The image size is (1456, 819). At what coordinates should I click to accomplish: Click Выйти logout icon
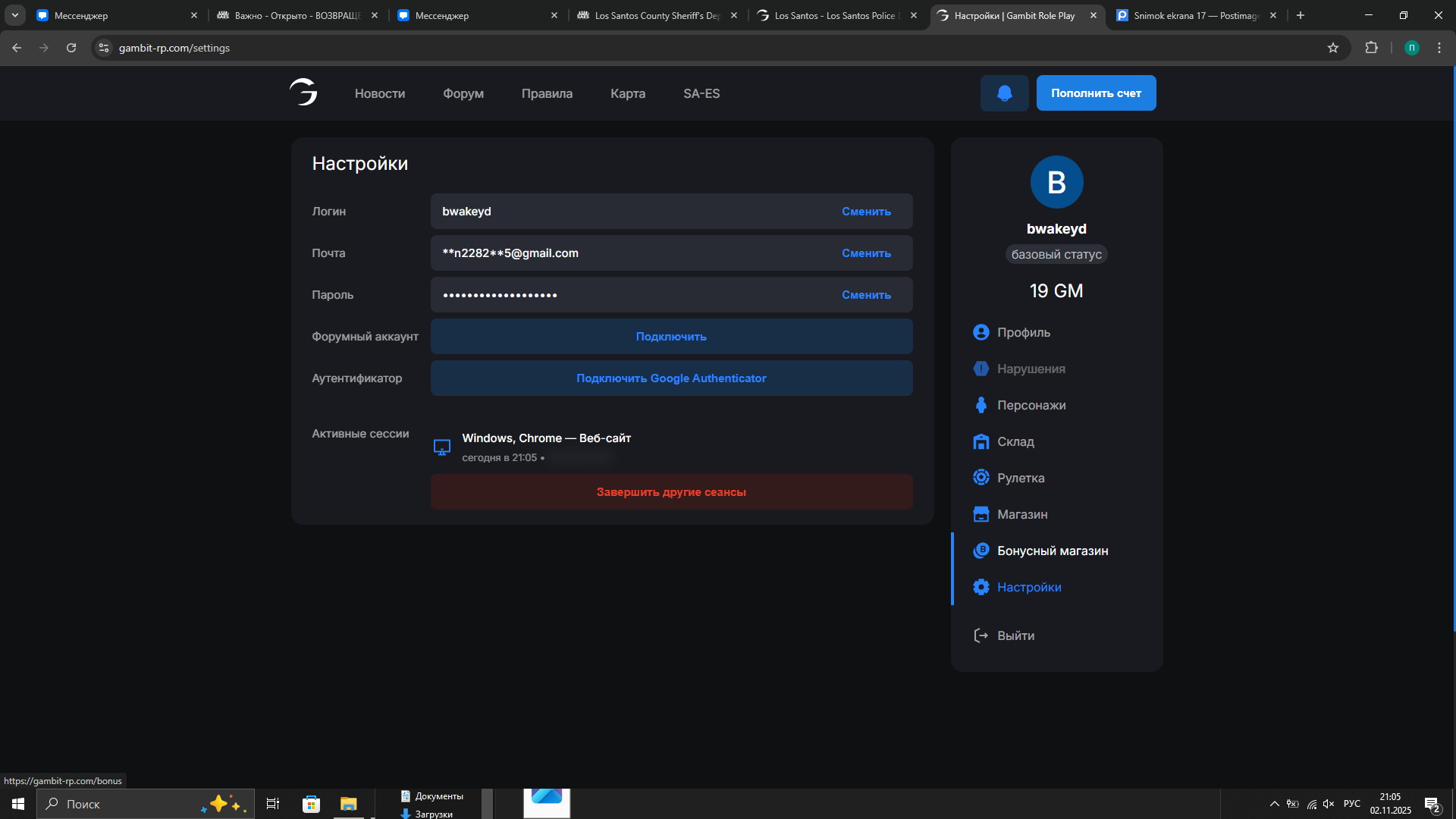click(981, 635)
